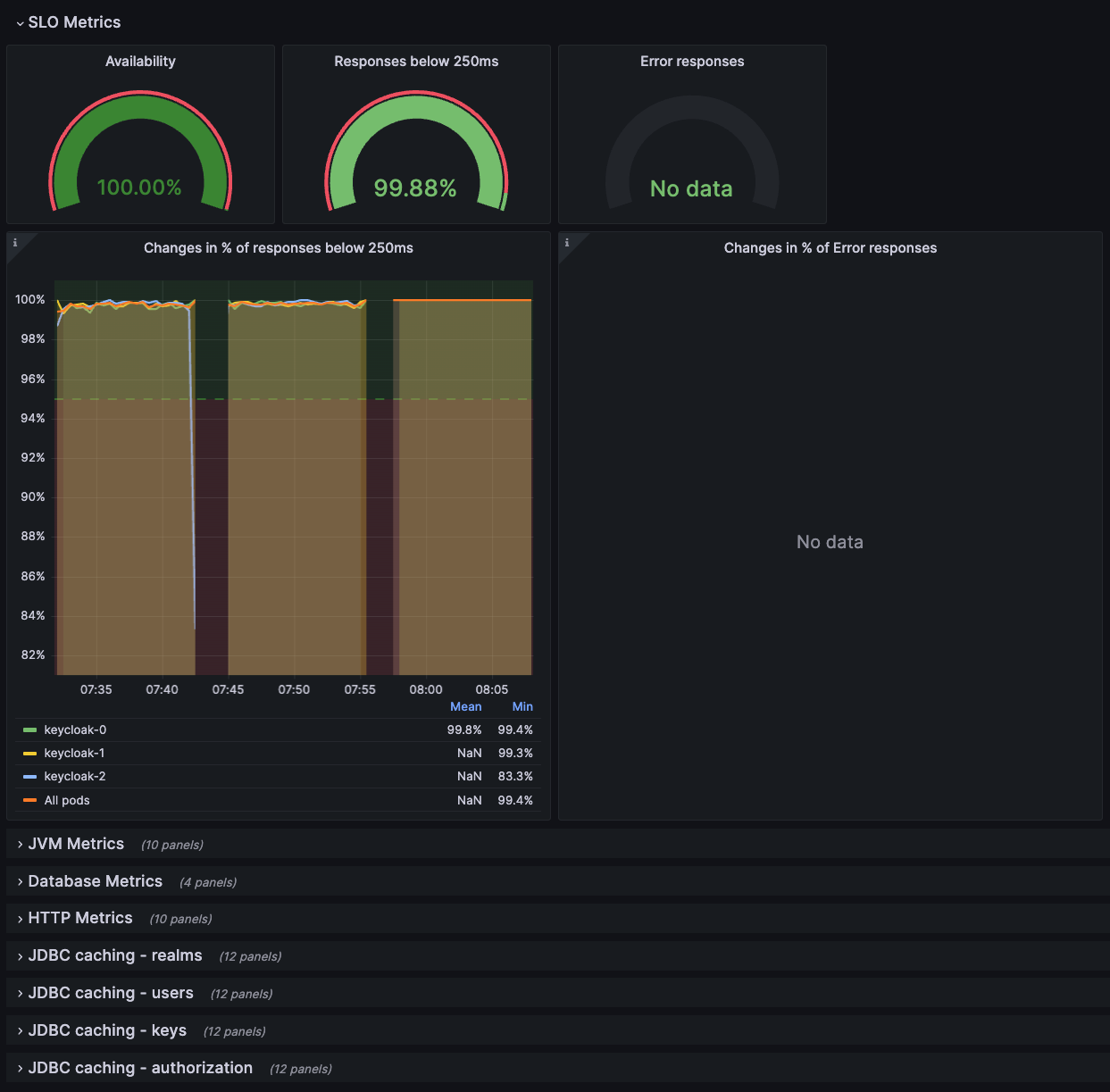The height and width of the screenshot is (1092, 1110).
Task: Open the Availability panel title menu
Action: click(140, 61)
